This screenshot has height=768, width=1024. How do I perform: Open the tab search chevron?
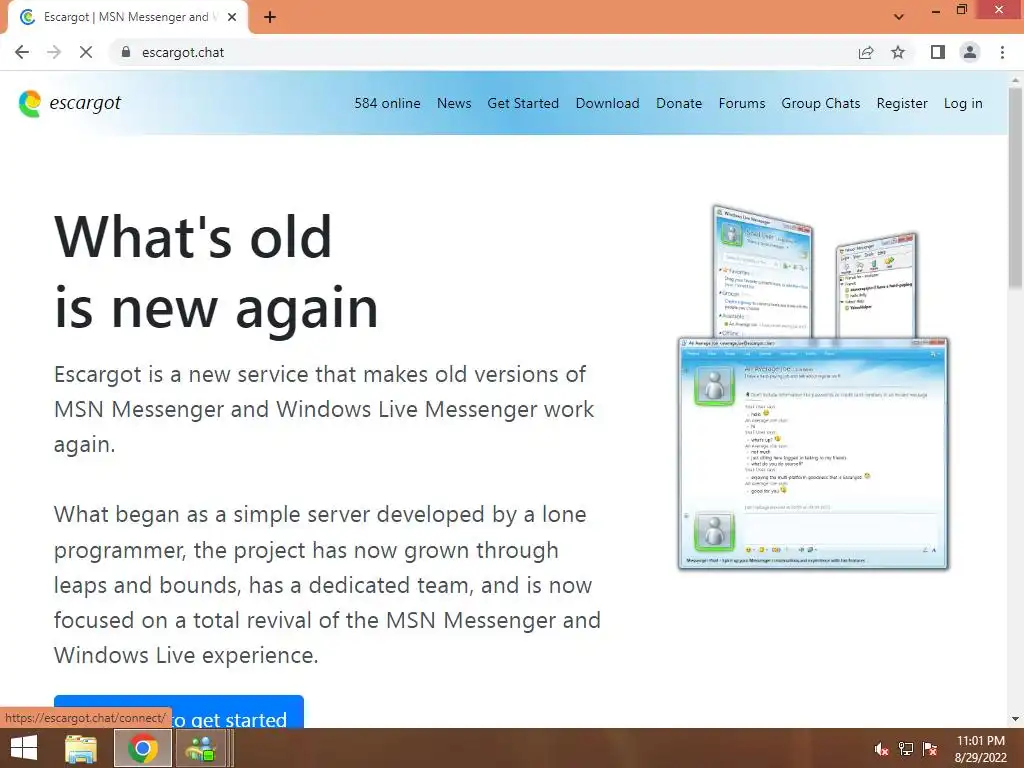(899, 17)
